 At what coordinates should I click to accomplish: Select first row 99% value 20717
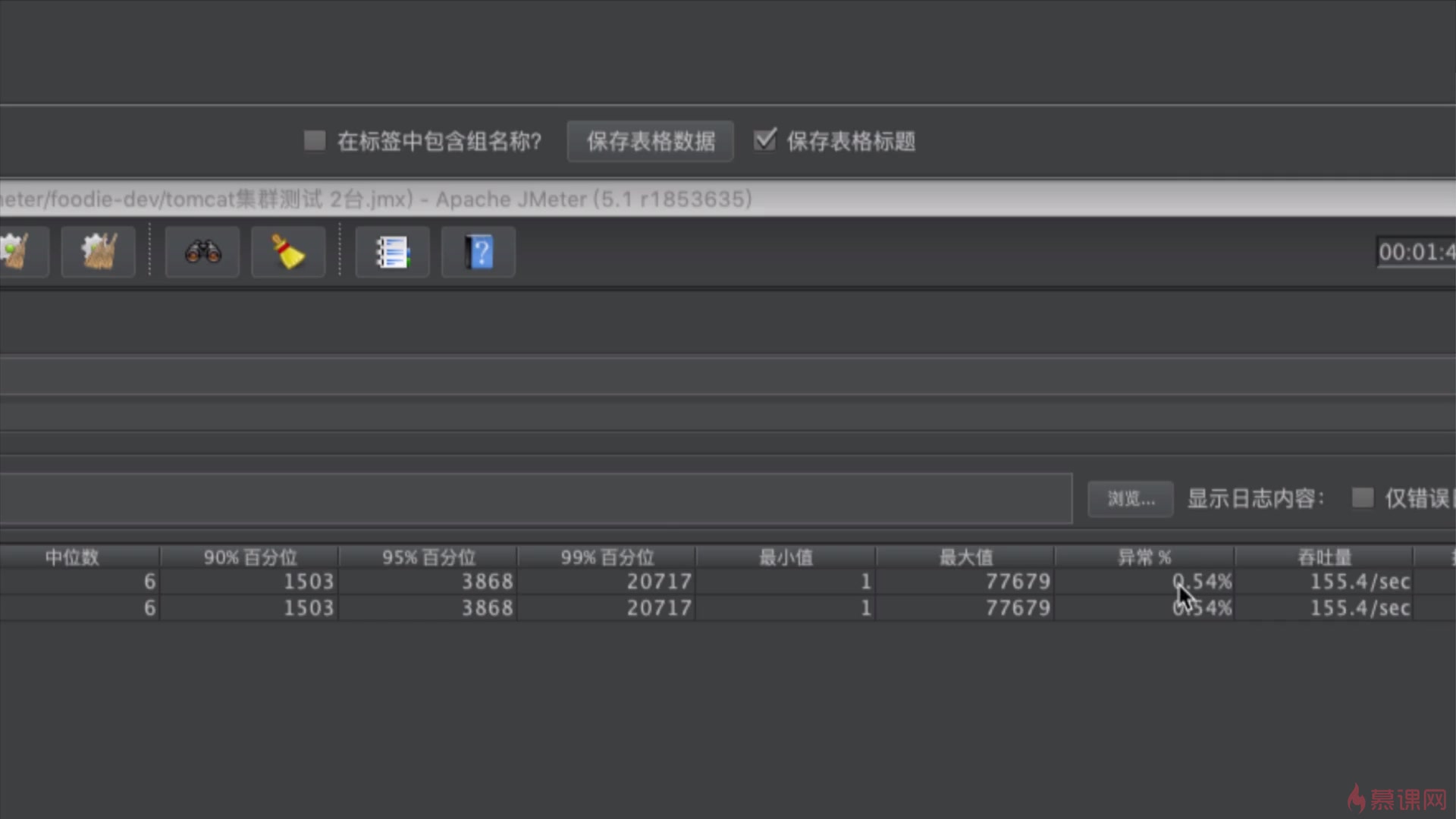pyautogui.click(x=659, y=582)
